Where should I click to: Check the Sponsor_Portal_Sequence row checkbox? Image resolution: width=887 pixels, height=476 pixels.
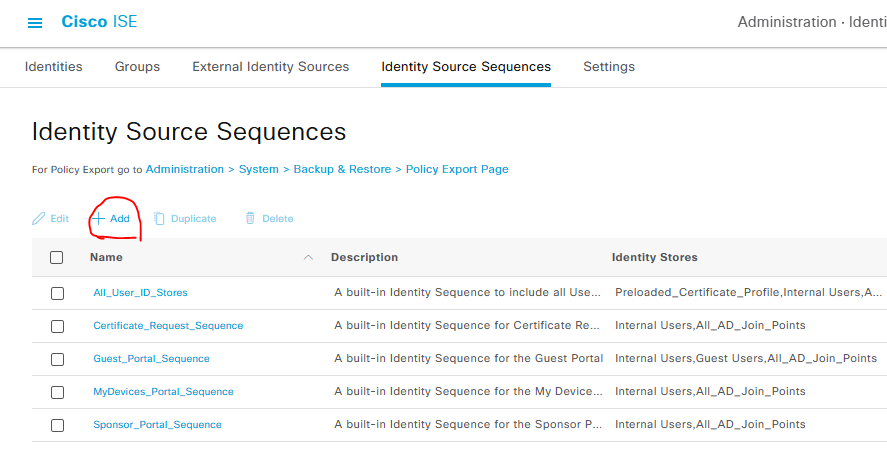point(57,425)
